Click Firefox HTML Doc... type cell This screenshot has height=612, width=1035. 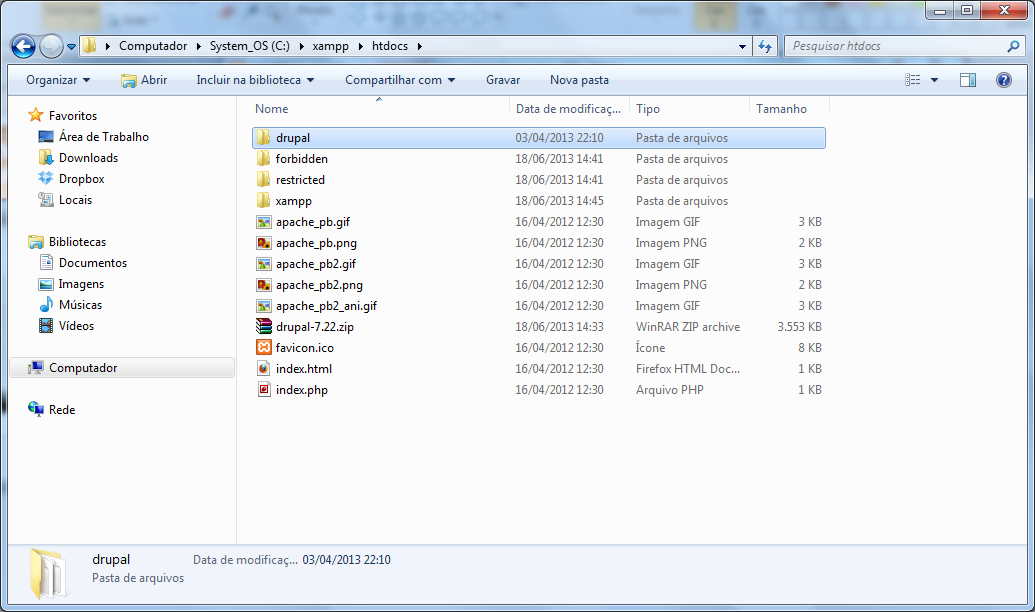click(x=688, y=369)
